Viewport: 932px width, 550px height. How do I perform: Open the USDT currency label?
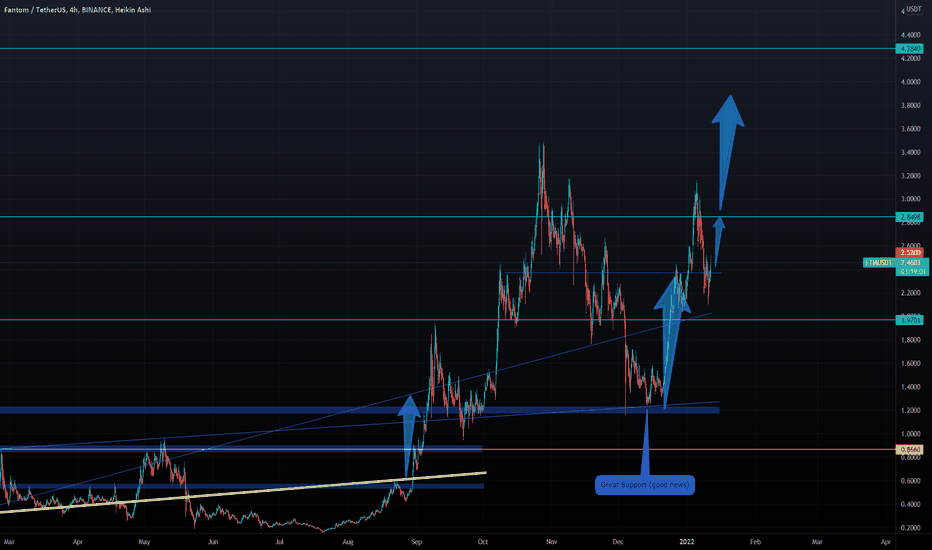click(914, 10)
